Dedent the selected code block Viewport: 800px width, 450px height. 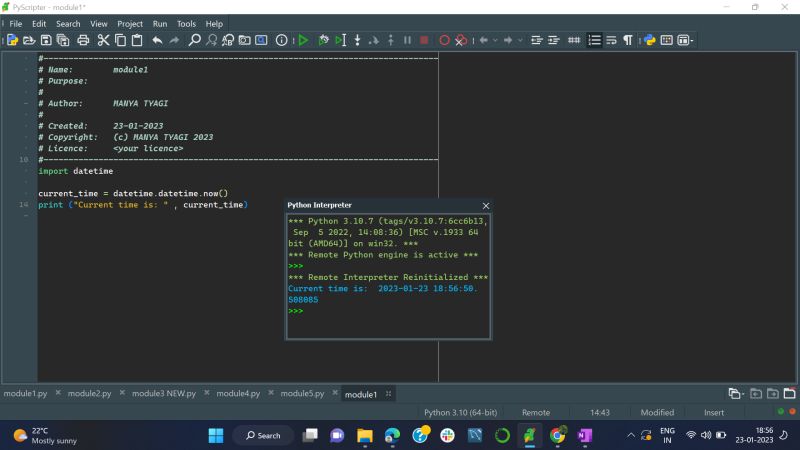(x=537, y=40)
